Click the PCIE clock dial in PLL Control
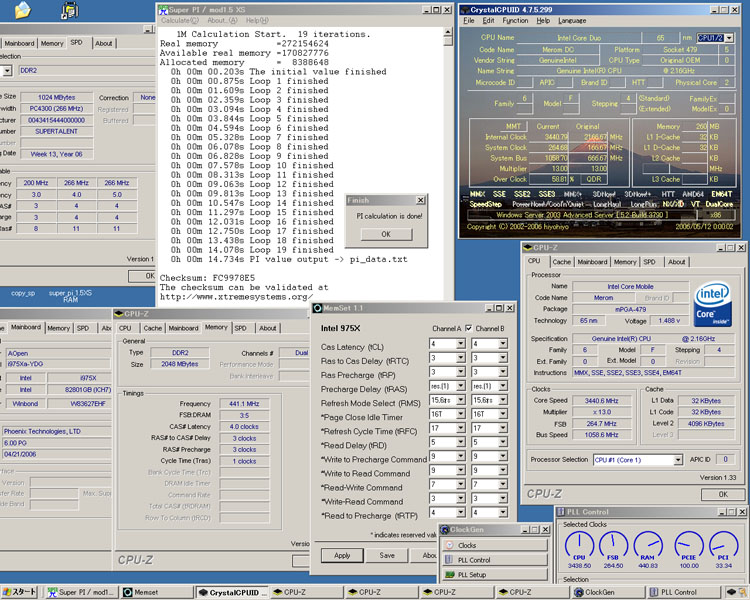 tap(689, 544)
